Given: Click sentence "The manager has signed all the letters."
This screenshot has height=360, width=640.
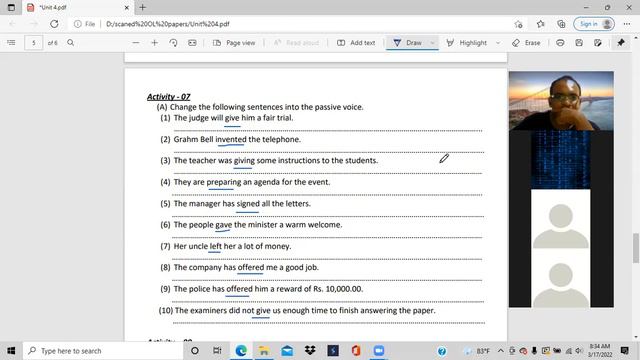Looking at the screenshot, I should [x=242, y=203].
